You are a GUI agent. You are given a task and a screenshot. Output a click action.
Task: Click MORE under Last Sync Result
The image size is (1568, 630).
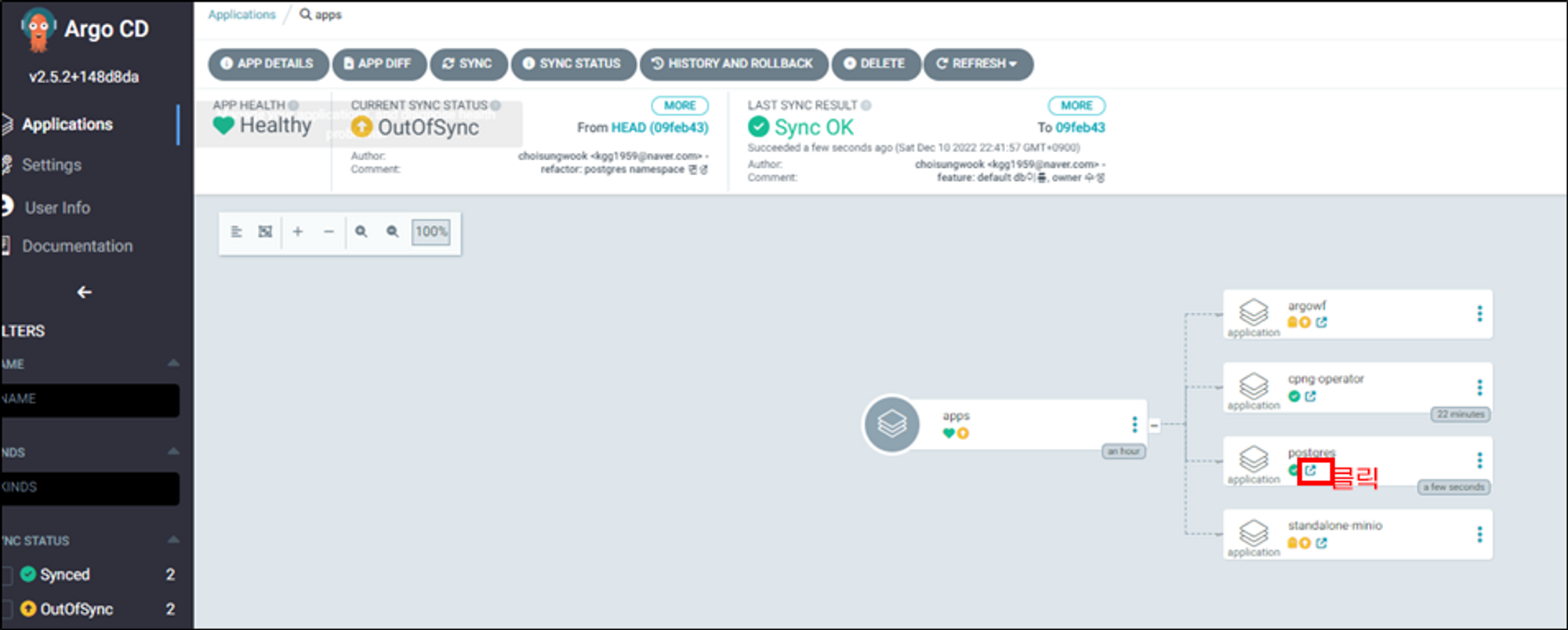point(1076,105)
